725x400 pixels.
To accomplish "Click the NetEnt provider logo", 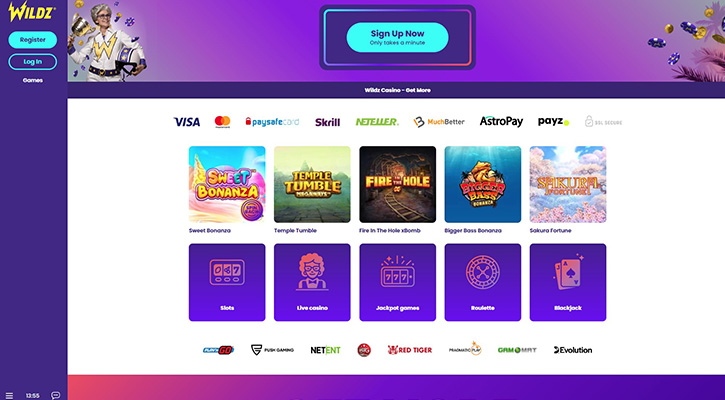I will [x=325, y=350].
